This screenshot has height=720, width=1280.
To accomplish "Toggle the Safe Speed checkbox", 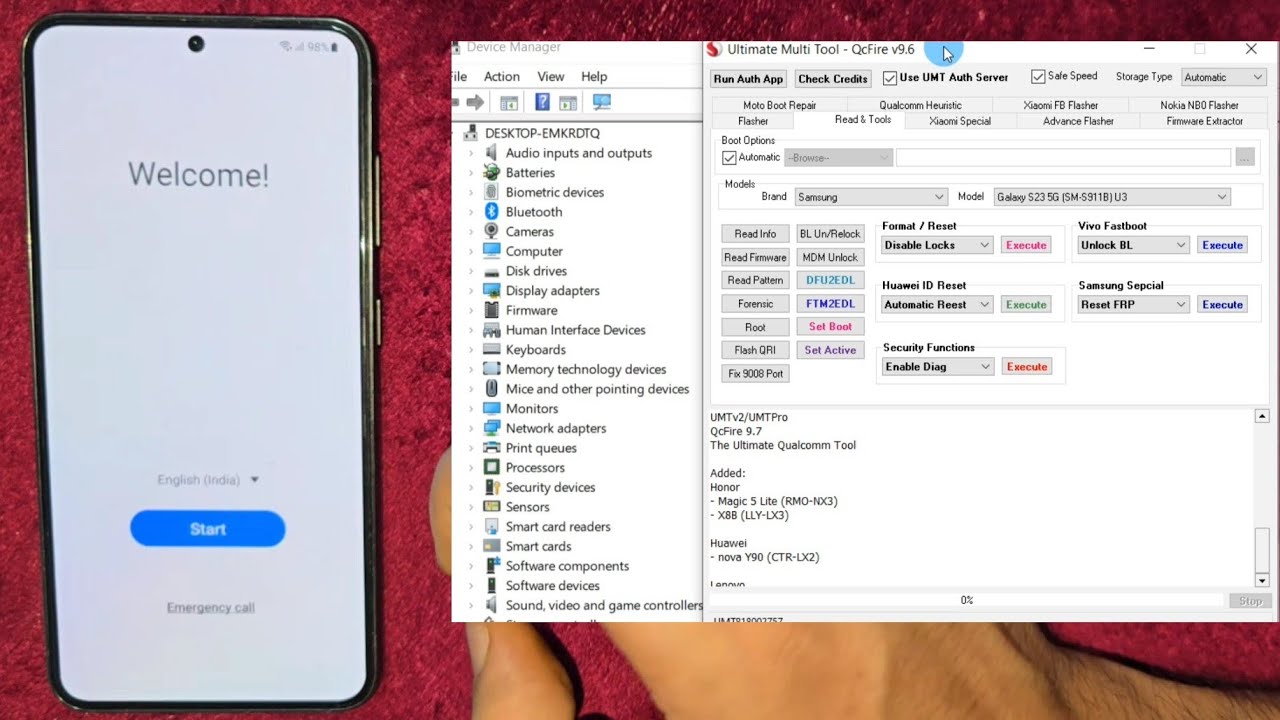I will tap(1038, 77).
